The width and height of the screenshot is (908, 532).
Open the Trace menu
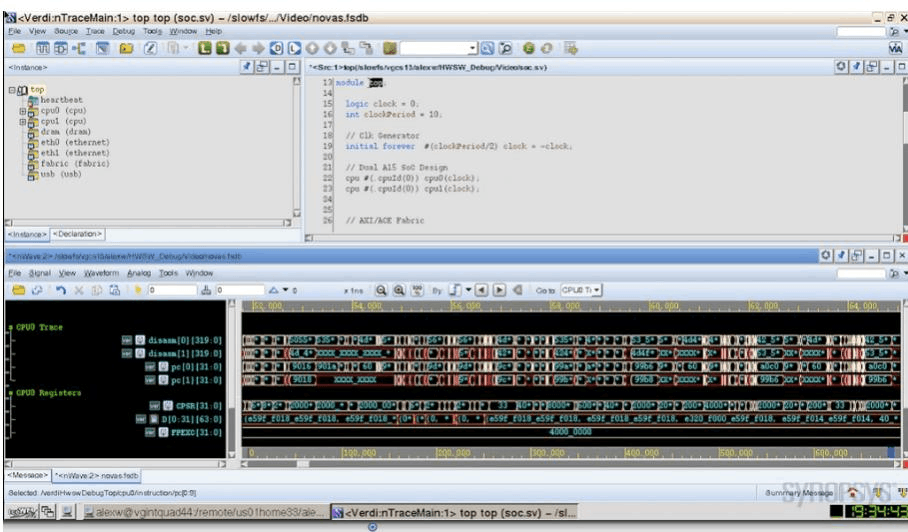[95, 31]
